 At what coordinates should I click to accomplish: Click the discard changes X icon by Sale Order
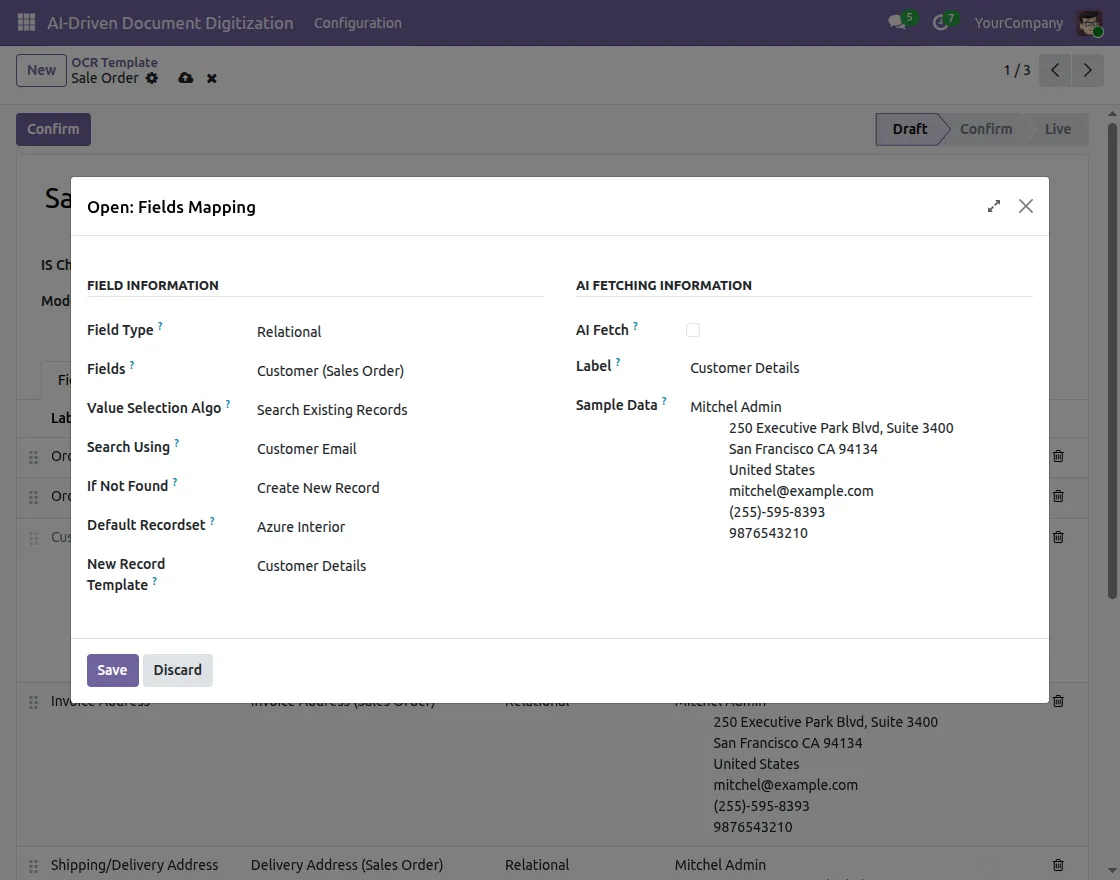tap(211, 79)
